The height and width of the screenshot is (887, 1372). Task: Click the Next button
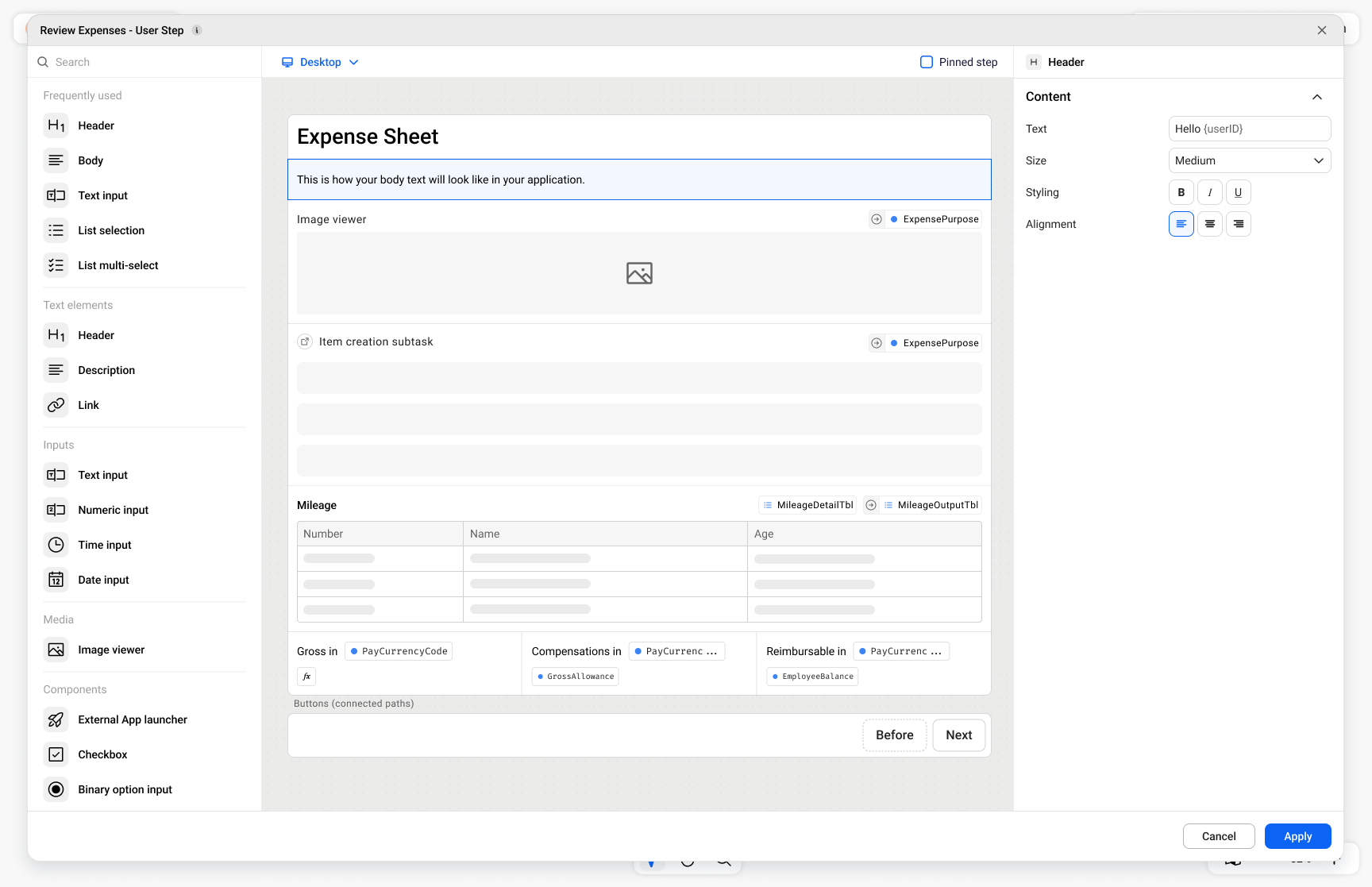coord(958,735)
